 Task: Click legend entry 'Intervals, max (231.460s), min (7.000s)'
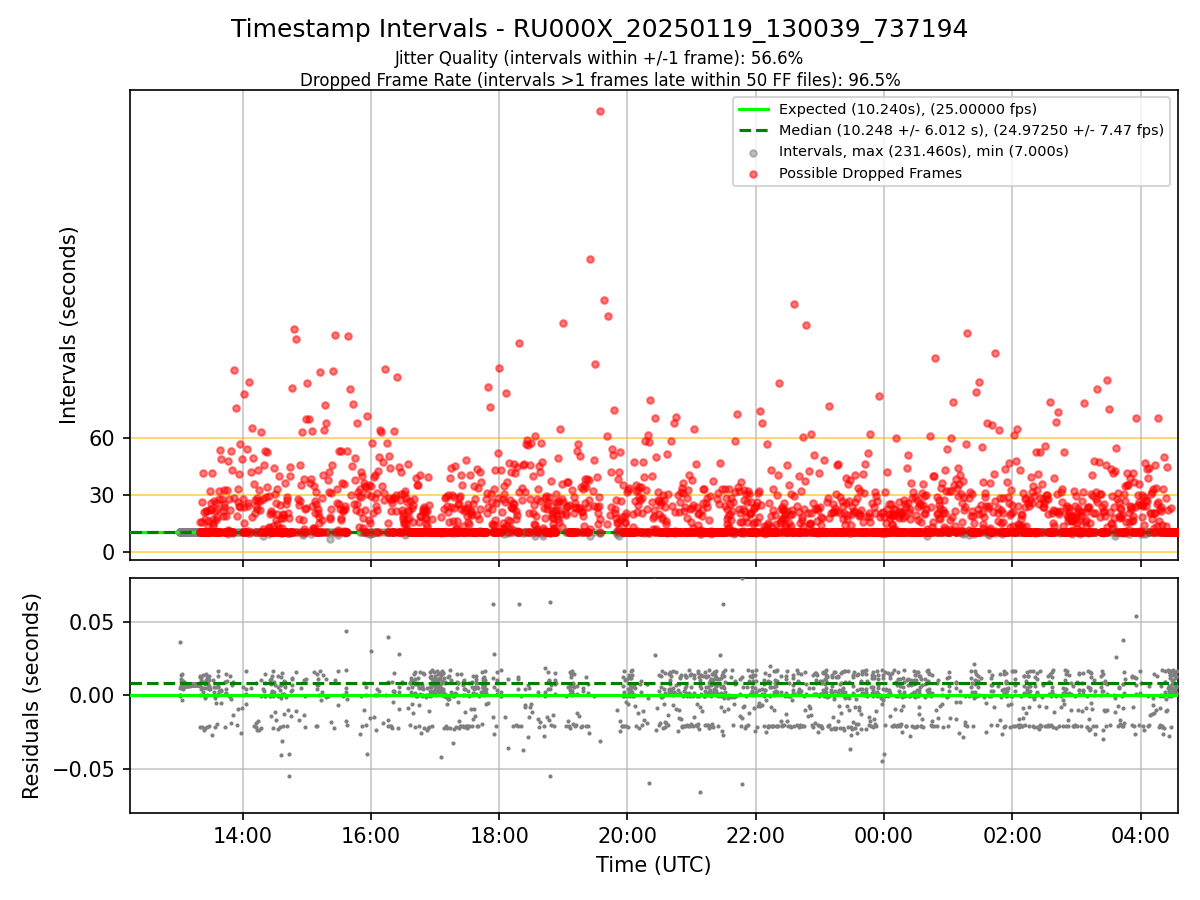[x=924, y=151]
